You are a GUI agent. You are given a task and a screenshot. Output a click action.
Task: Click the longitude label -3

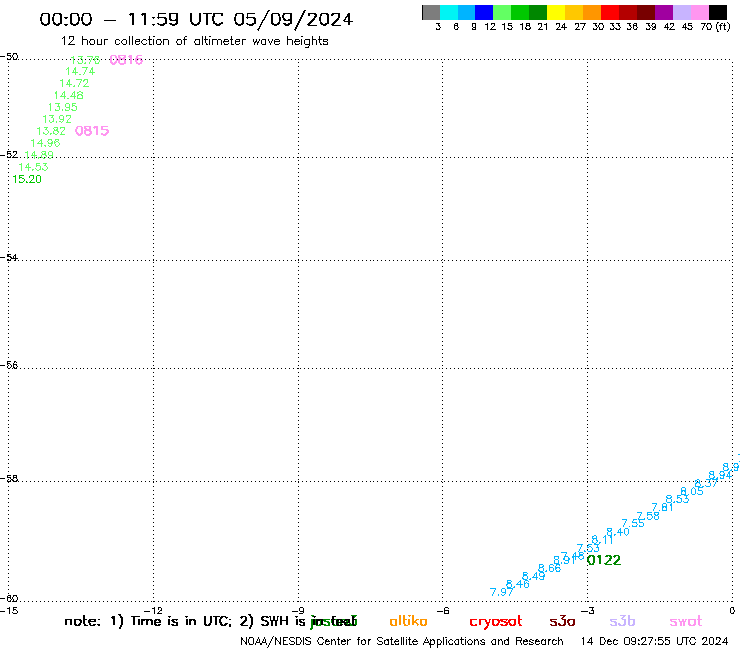[587, 611]
